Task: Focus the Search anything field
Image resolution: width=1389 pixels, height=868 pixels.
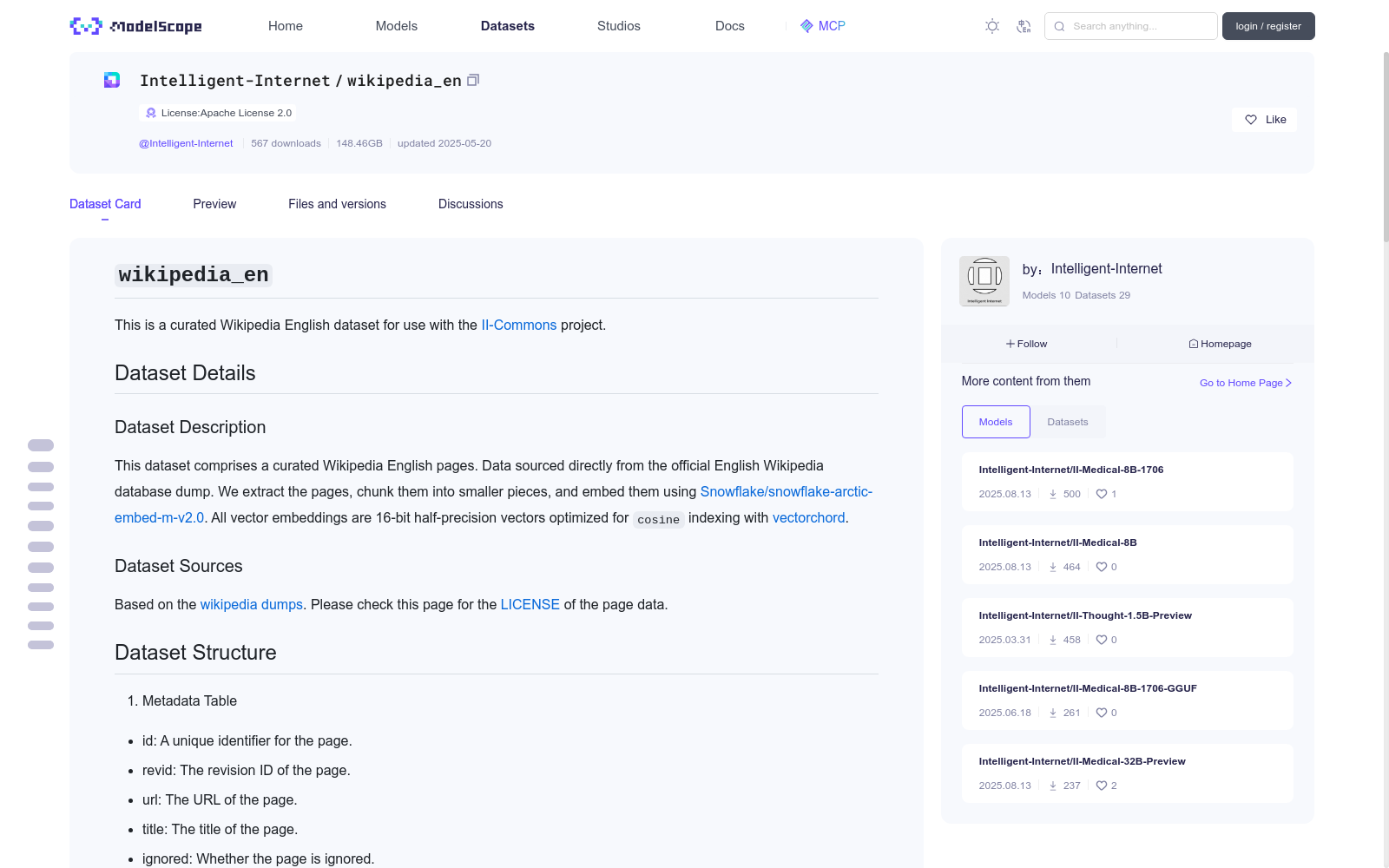Action: click(1131, 26)
